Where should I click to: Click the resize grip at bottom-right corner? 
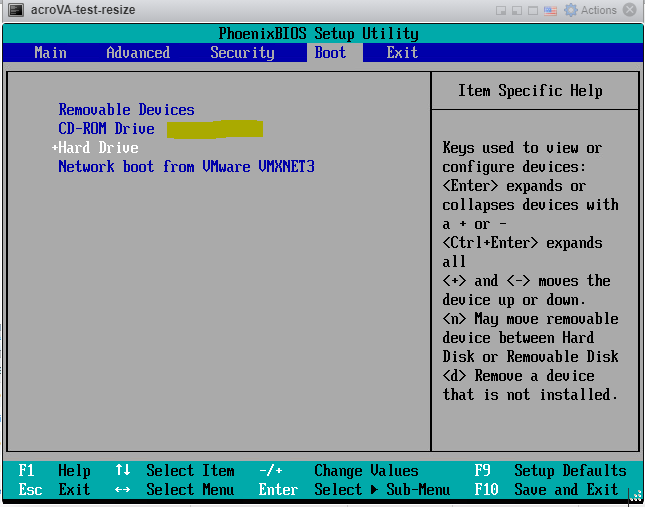pos(636,497)
